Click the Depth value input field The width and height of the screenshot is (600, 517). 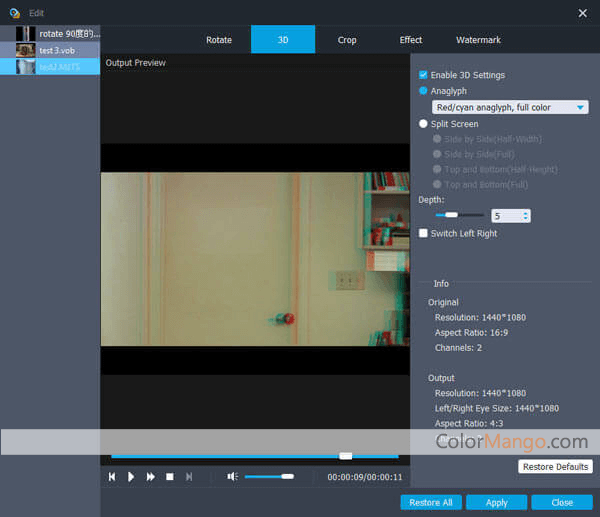(x=505, y=215)
